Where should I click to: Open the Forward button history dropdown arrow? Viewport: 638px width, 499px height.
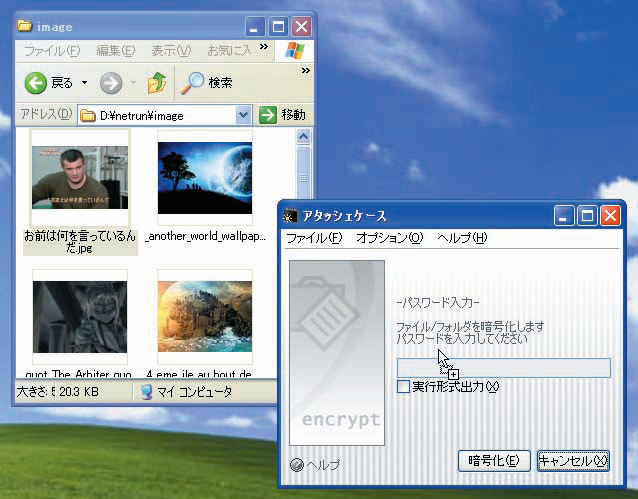pyautogui.click(x=133, y=83)
